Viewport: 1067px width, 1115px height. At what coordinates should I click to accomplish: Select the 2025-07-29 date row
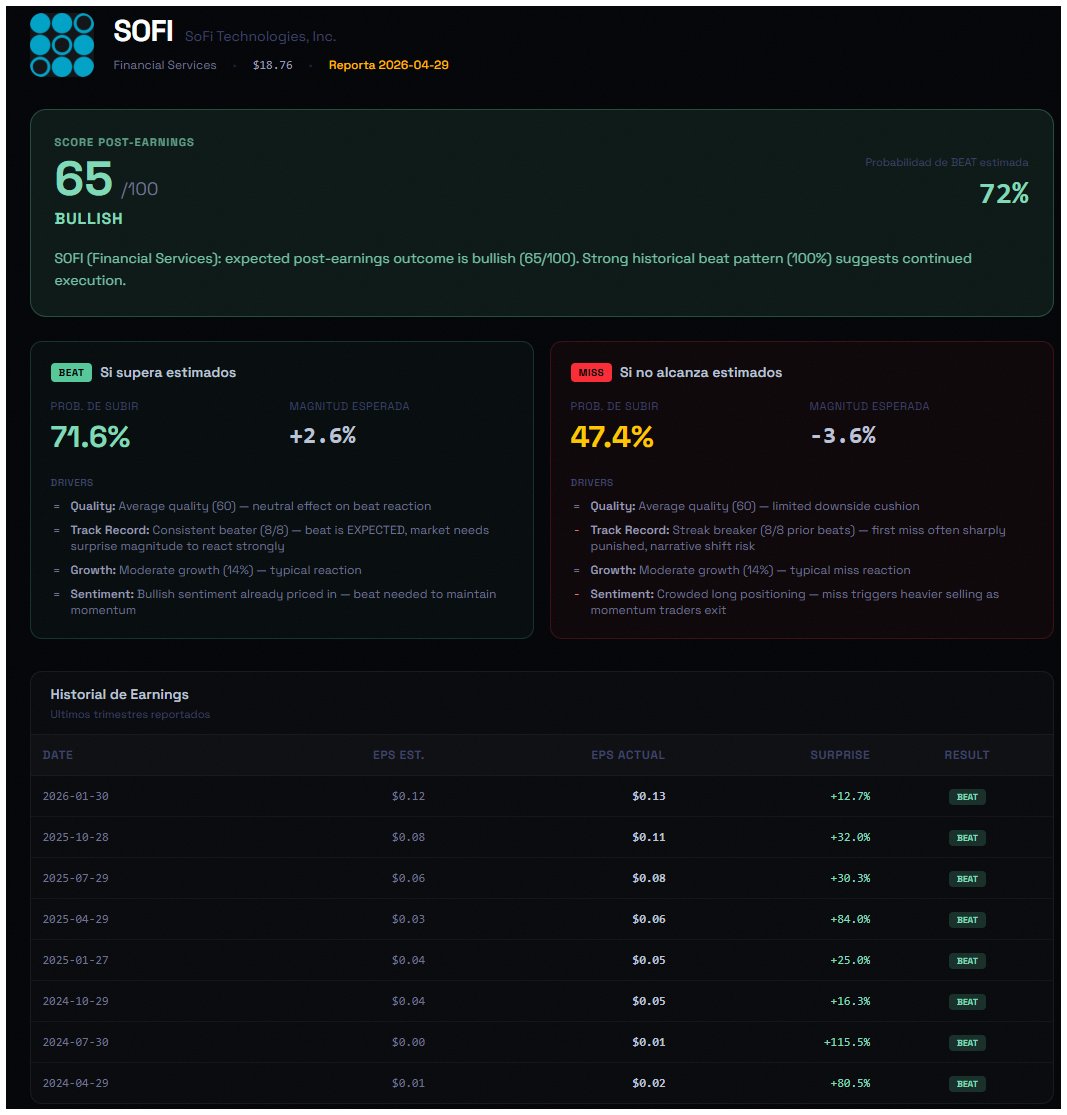pos(541,879)
